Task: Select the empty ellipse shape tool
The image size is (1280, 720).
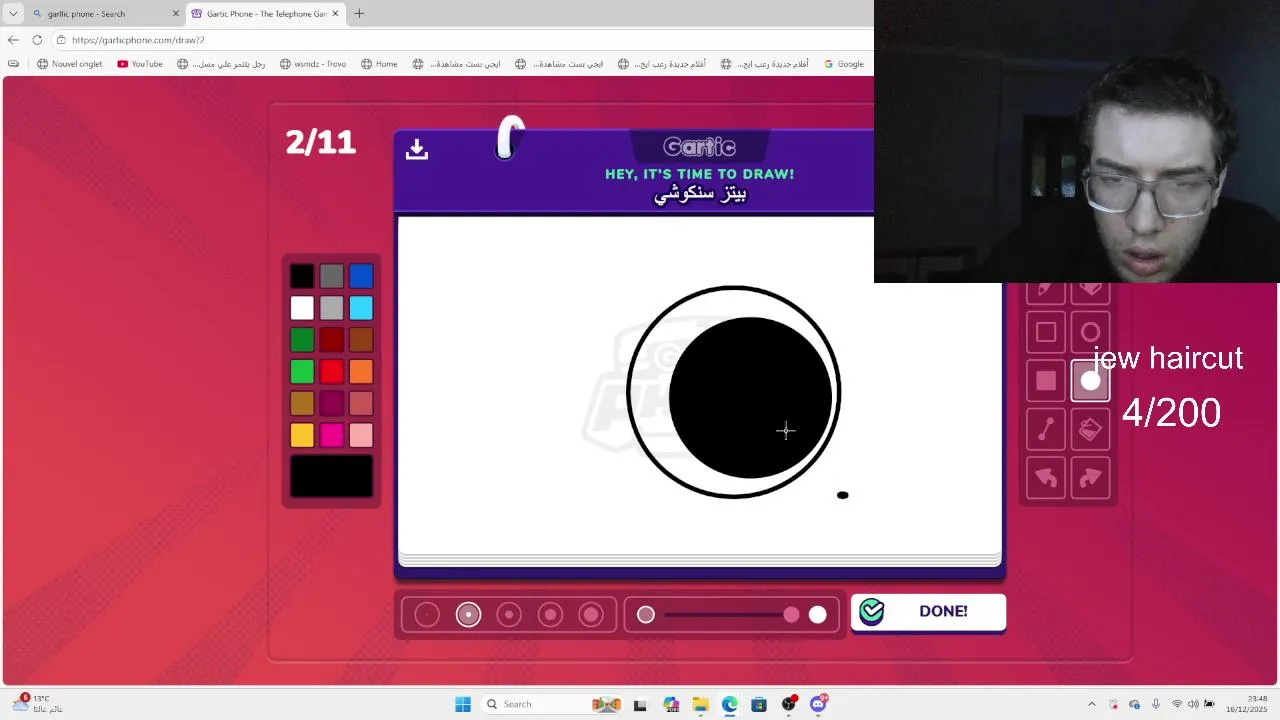Action: [1090, 332]
